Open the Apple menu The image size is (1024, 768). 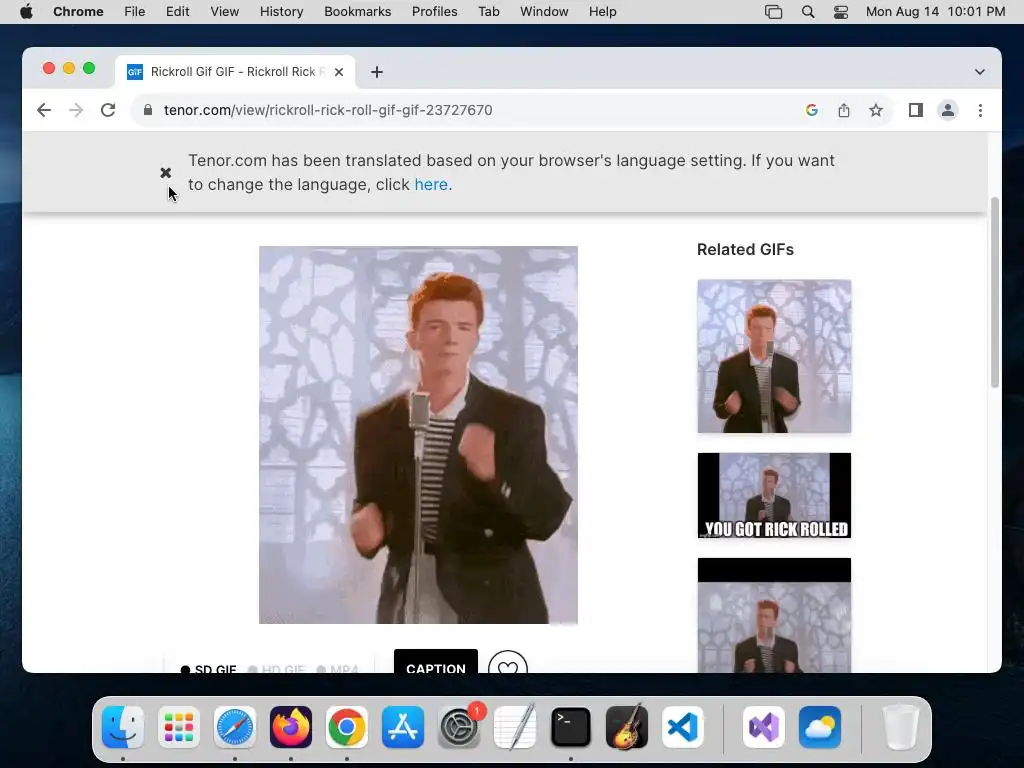[26, 12]
